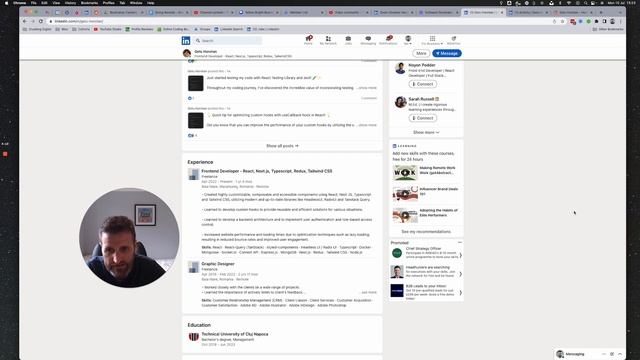Open the Messaging icon in top navigation

(x=368, y=40)
